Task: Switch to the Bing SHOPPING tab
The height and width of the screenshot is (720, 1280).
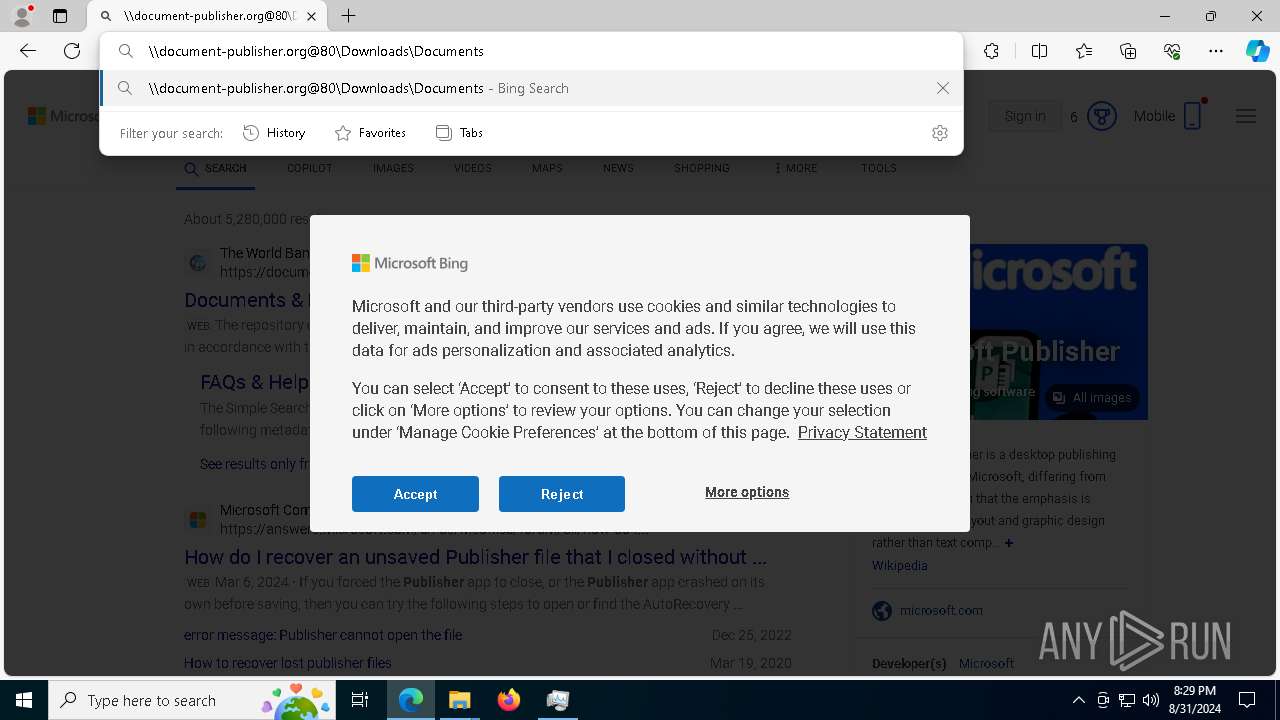Action: point(702,168)
